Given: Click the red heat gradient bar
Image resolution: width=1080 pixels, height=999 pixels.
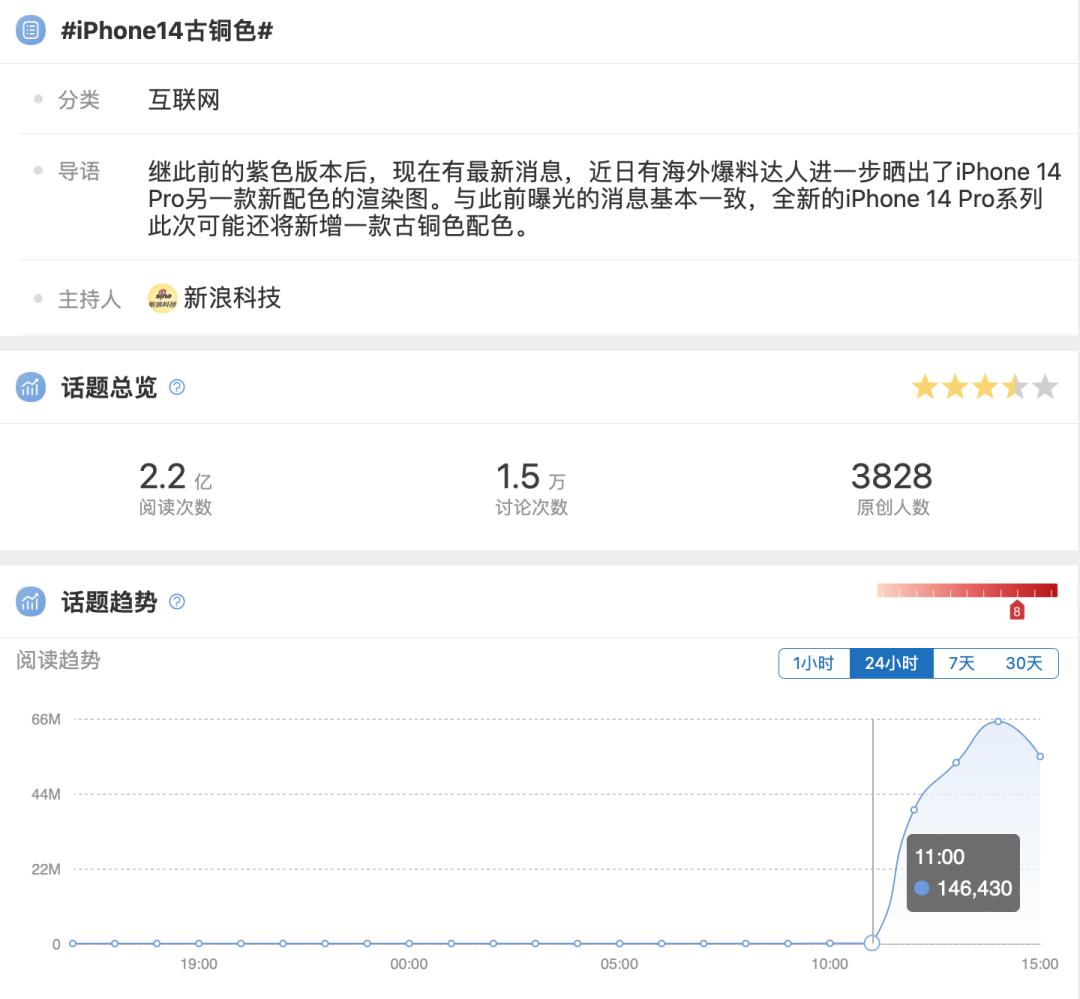Looking at the screenshot, I should [x=967, y=590].
